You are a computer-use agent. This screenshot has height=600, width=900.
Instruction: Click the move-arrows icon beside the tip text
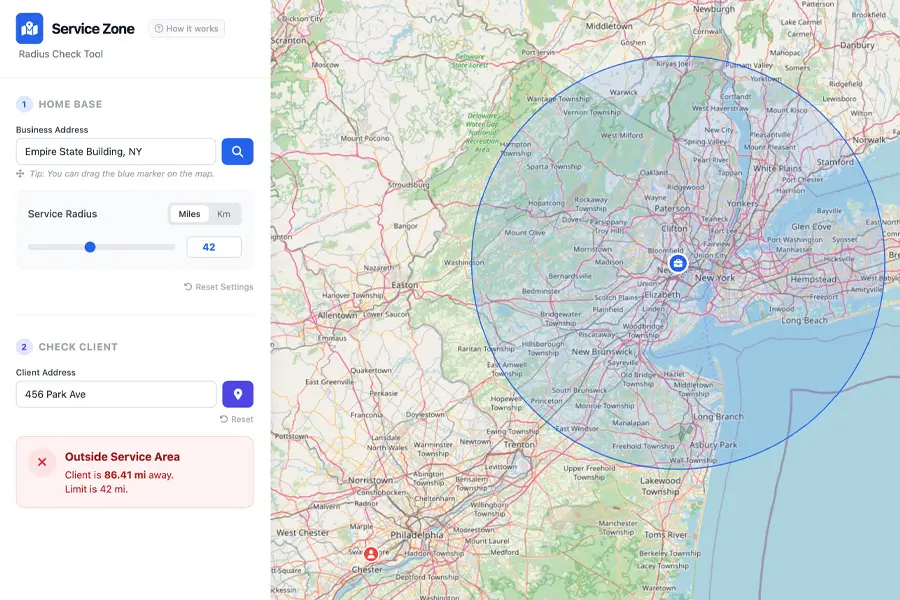(x=20, y=174)
